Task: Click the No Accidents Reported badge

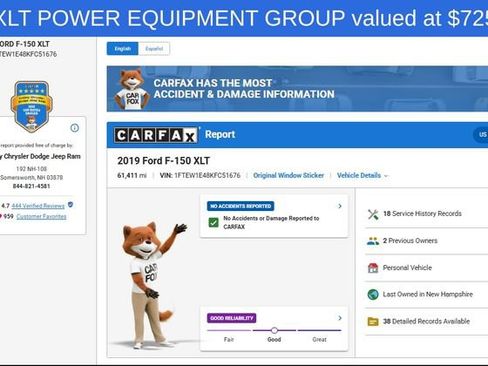Action: (x=241, y=206)
